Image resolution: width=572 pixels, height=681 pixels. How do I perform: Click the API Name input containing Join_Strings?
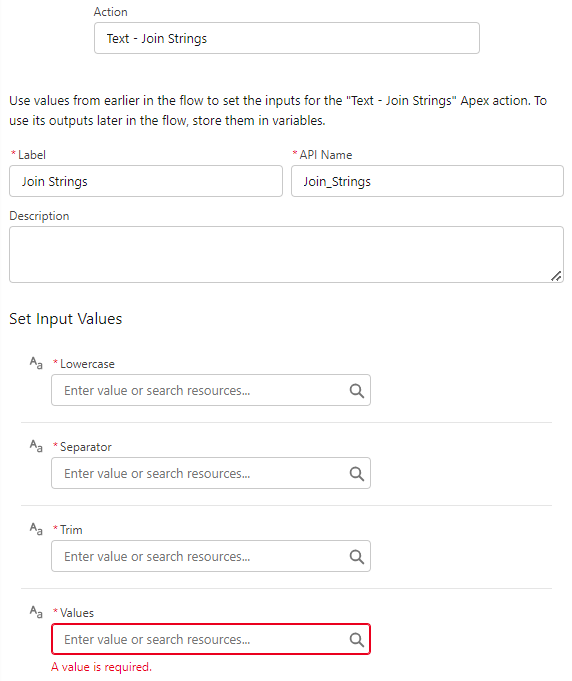[427, 181]
